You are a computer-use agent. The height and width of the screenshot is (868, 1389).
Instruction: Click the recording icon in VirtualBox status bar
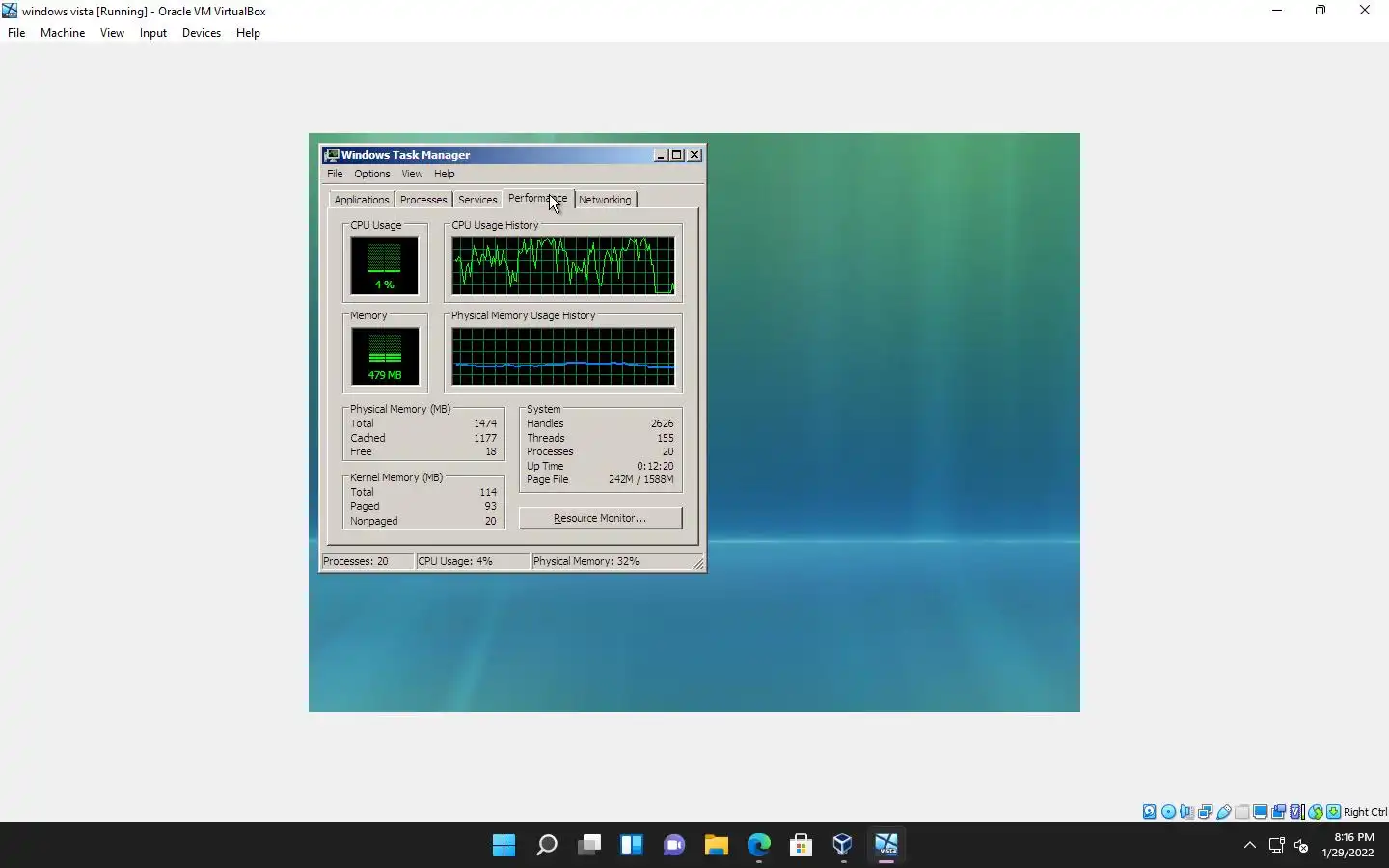(x=1279, y=812)
